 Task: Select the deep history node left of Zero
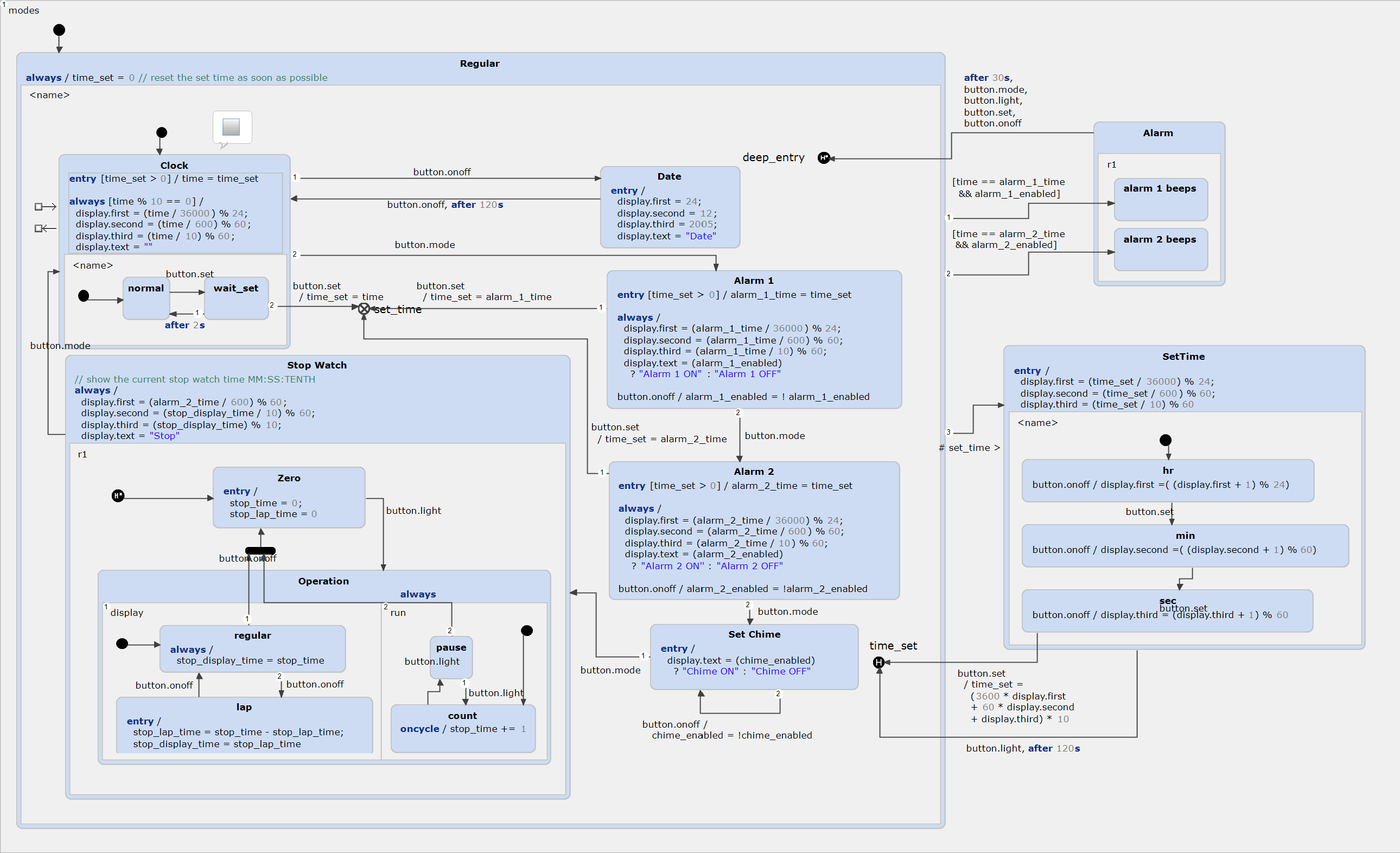[x=118, y=496]
